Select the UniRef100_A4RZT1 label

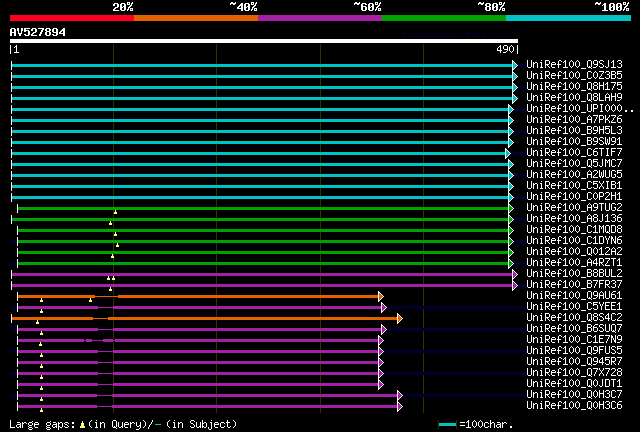point(574,263)
